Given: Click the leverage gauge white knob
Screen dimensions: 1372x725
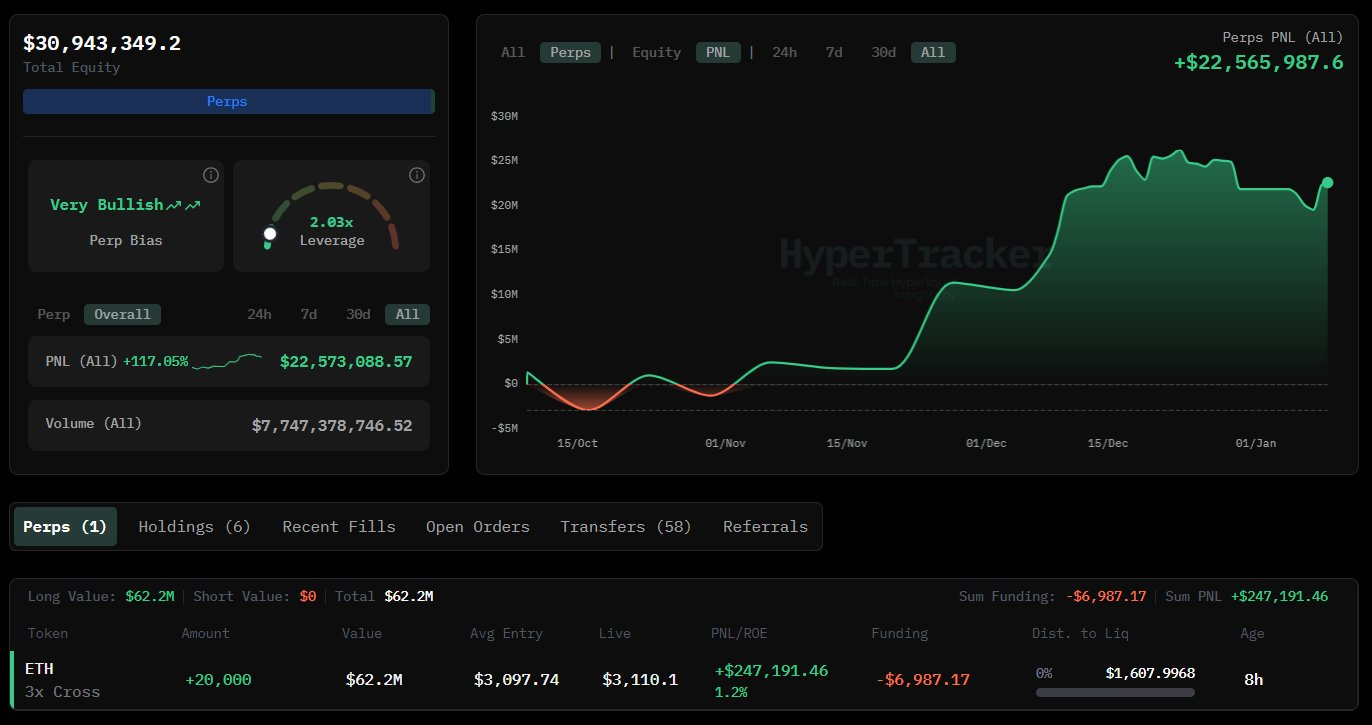Looking at the screenshot, I should click(x=269, y=234).
